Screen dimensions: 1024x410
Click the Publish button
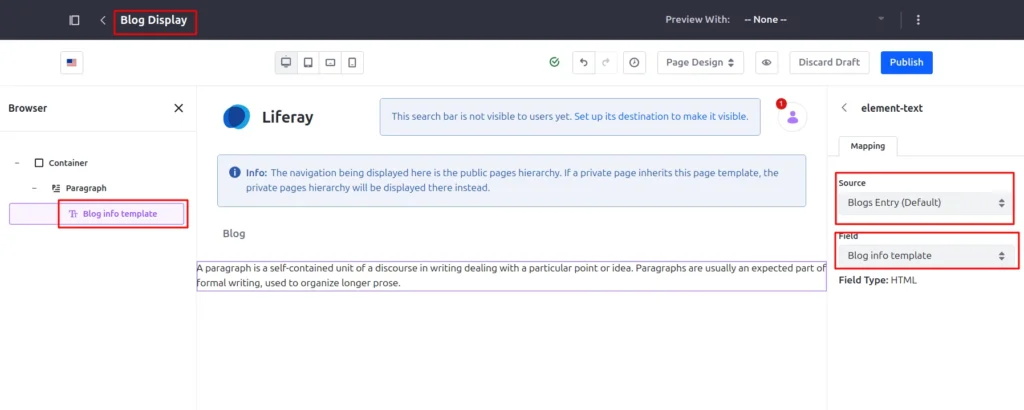906,63
